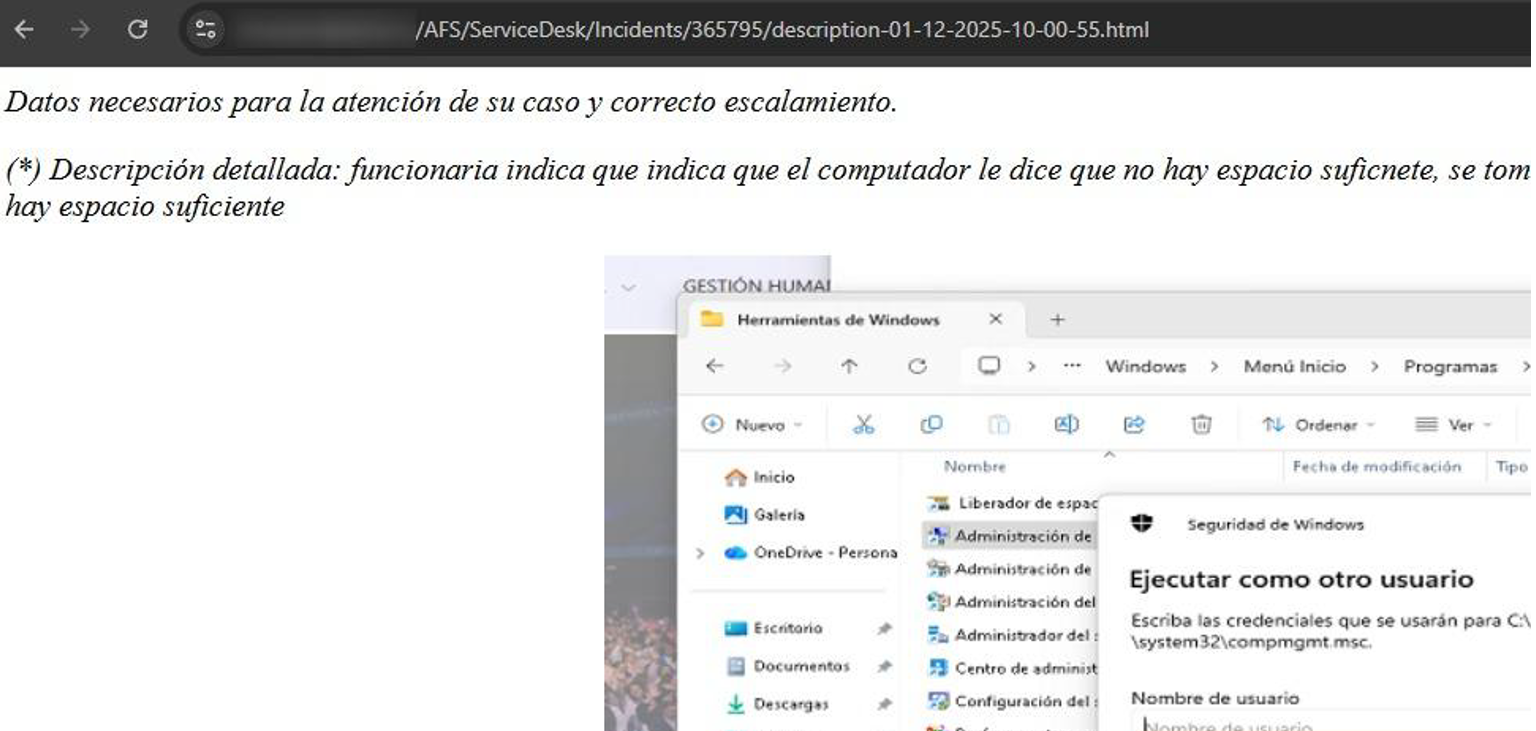Select the Administrador del item
The image size is (1536, 731).
point(1011,635)
